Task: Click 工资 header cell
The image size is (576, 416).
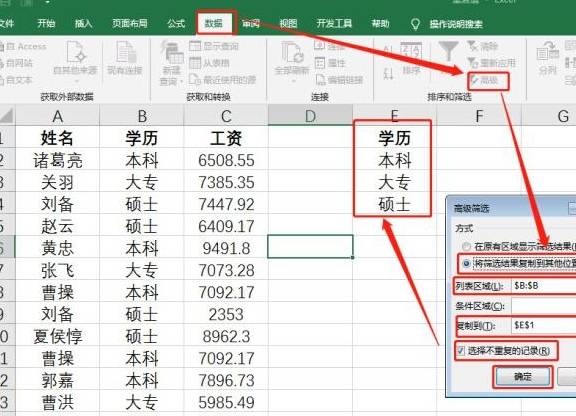Action: (x=226, y=138)
